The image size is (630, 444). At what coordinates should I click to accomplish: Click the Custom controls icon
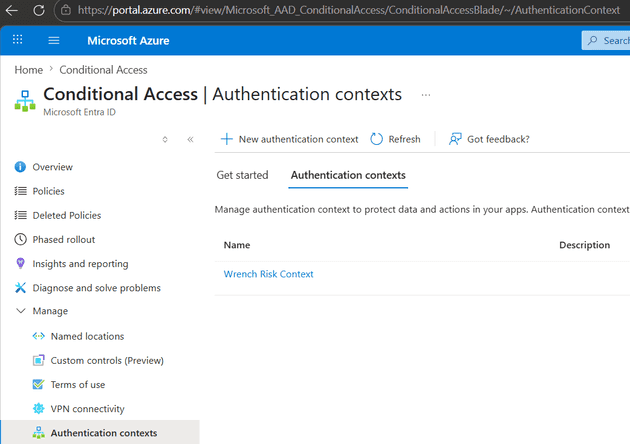coord(39,360)
